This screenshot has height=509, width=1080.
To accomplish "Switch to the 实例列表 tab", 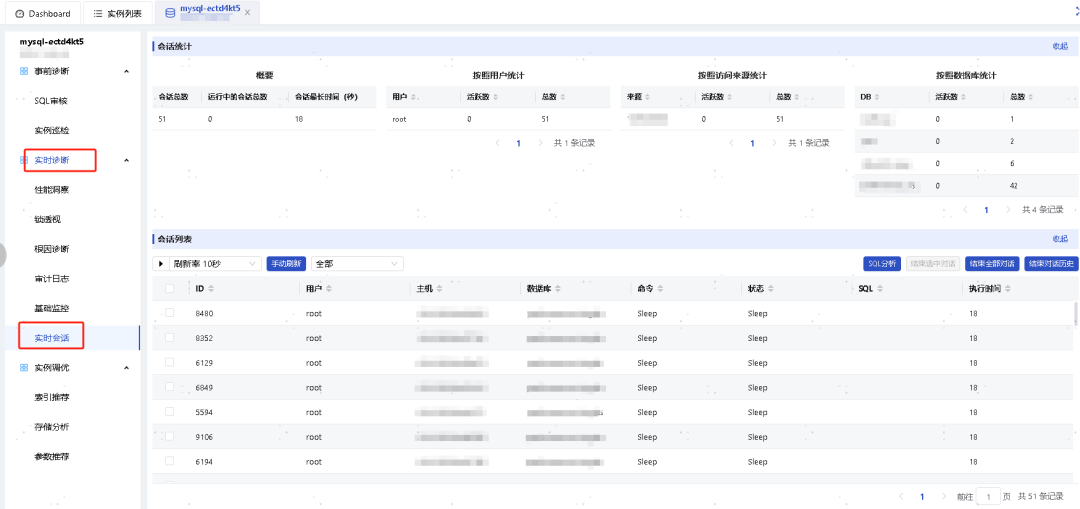I will 117,14.
